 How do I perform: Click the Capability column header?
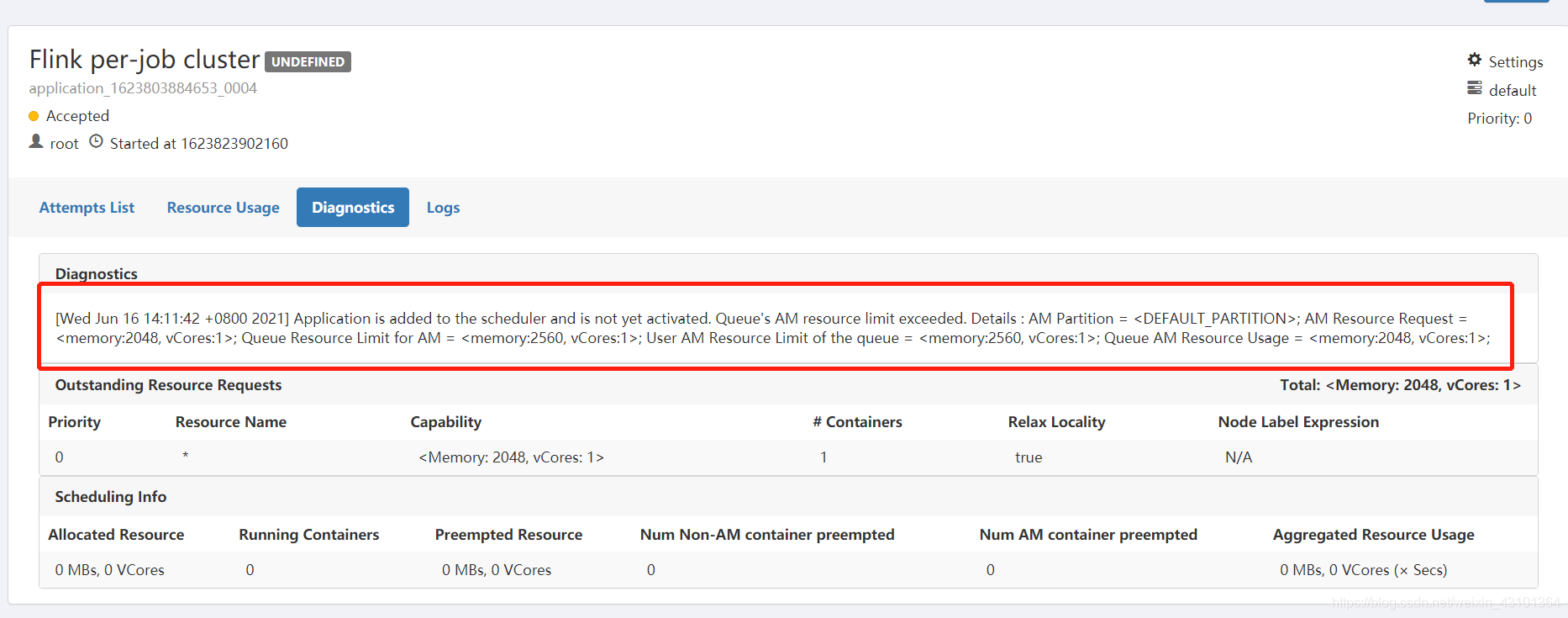pyautogui.click(x=445, y=422)
